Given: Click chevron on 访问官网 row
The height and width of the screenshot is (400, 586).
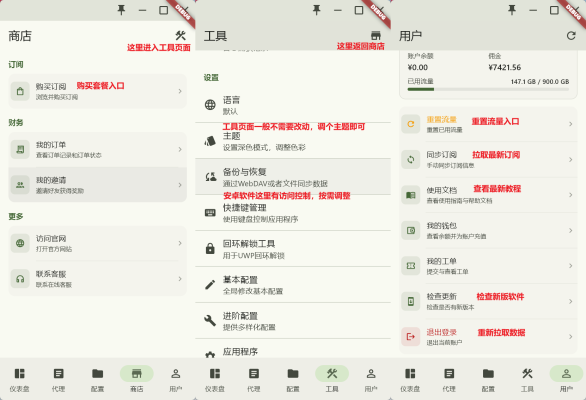Looking at the screenshot, I should tap(180, 243).
